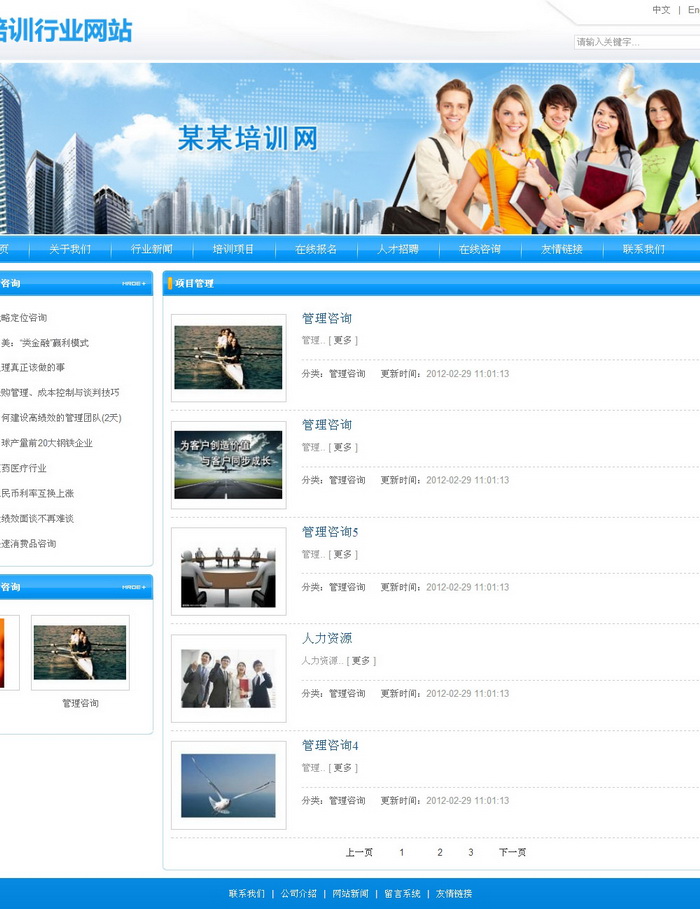The height and width of the screenshot is (909, 700).
Task: Open footer link 留言系统
Action: point(402,893)
